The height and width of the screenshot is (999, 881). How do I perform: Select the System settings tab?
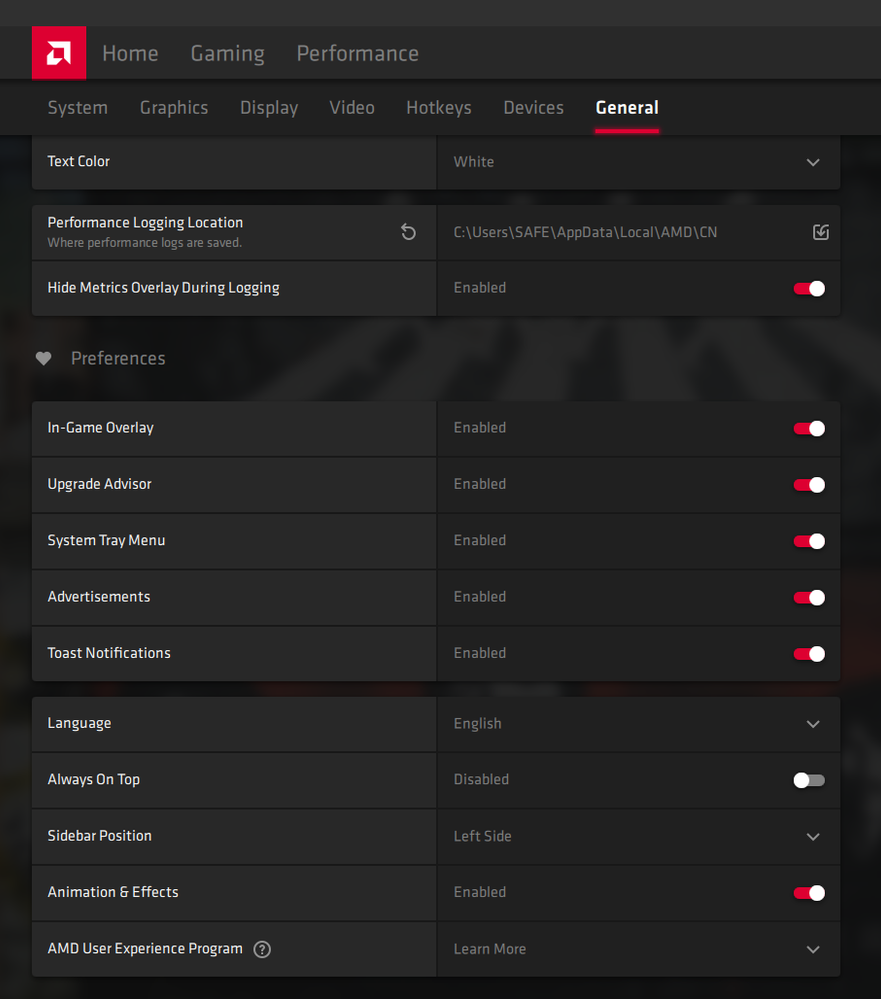point(78,108)
